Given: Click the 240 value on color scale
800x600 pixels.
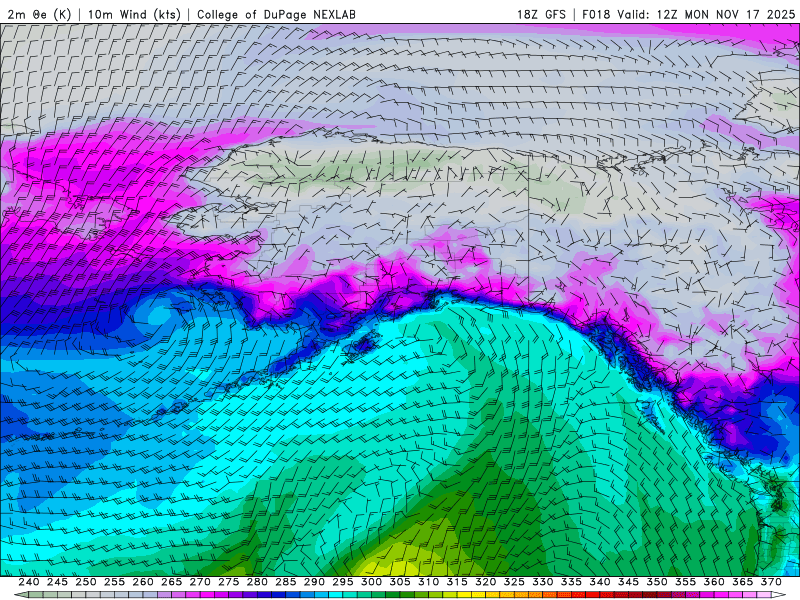Looking at the screenshot, I should pyautogui.click(x=29, y=582).
